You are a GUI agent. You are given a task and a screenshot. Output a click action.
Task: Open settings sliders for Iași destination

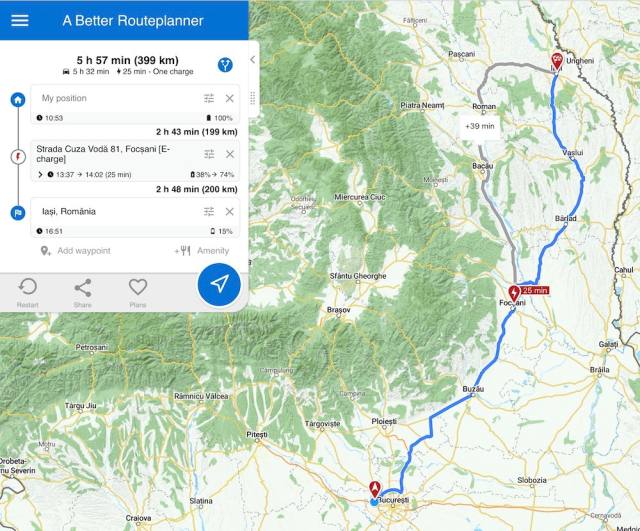click(x=209, y=211)
